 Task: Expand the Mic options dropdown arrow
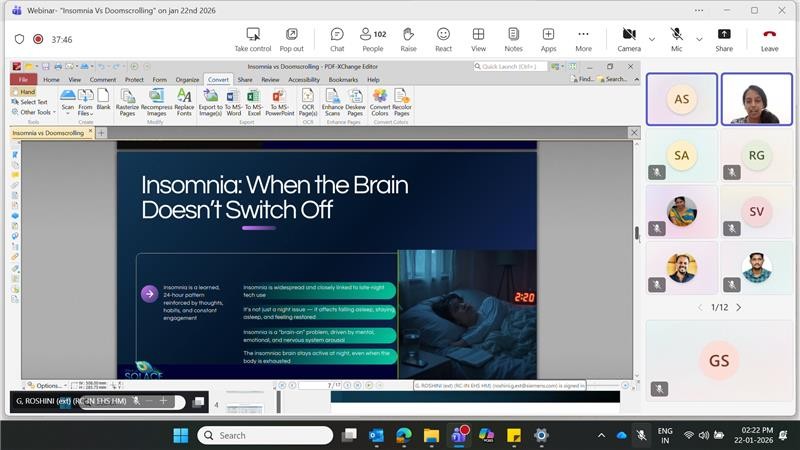pyautogui.click(x=698, y=39)
